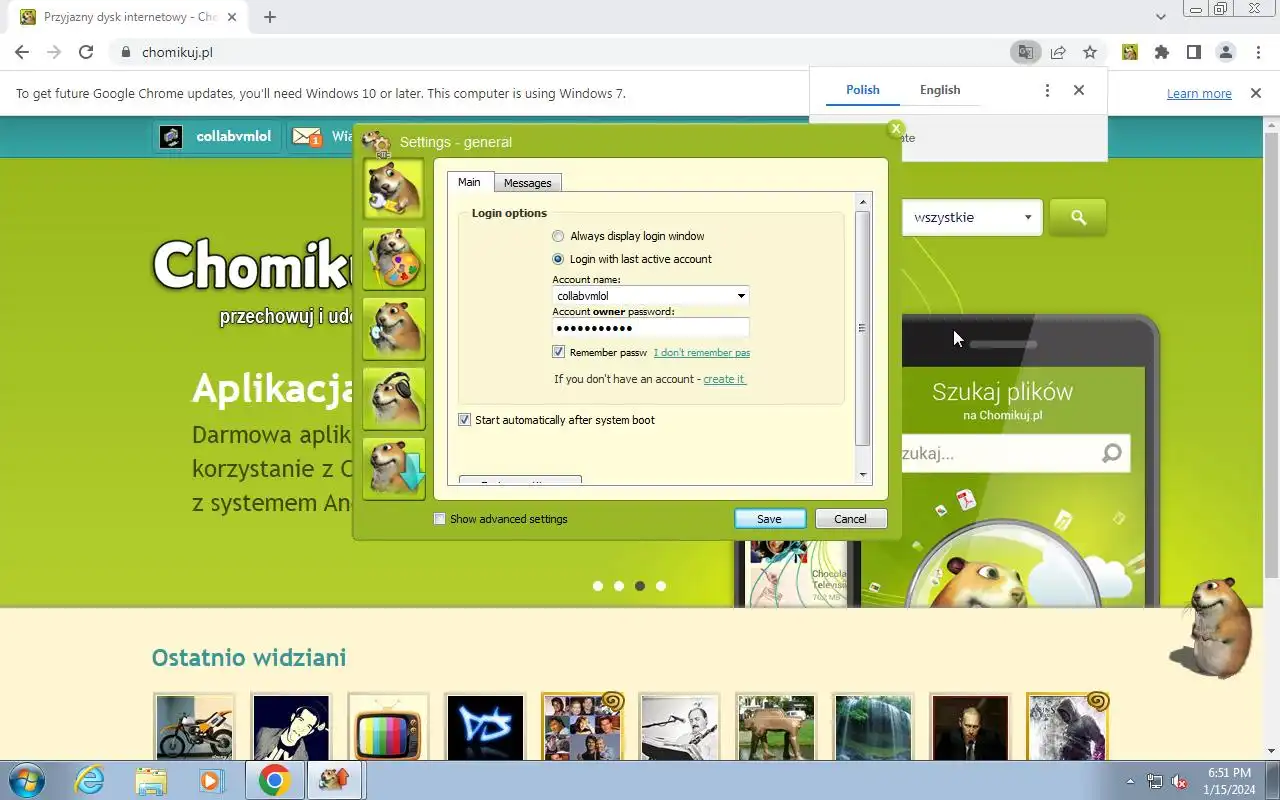Enable Show advanced settings checkbox

(x=439, y=519)
